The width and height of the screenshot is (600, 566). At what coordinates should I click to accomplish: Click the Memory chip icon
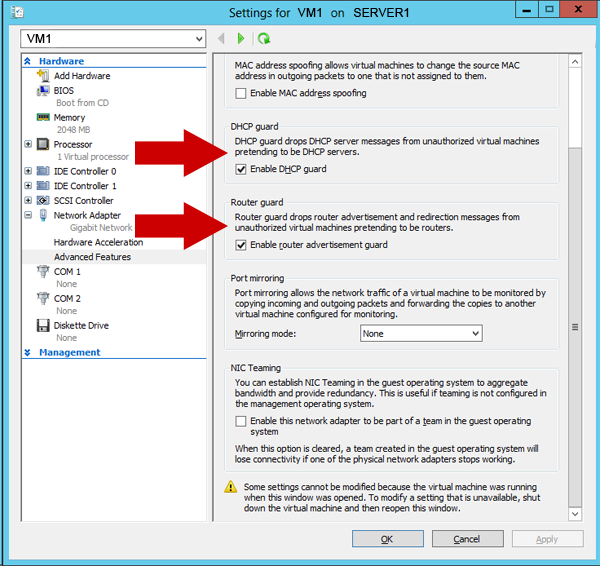43,117
